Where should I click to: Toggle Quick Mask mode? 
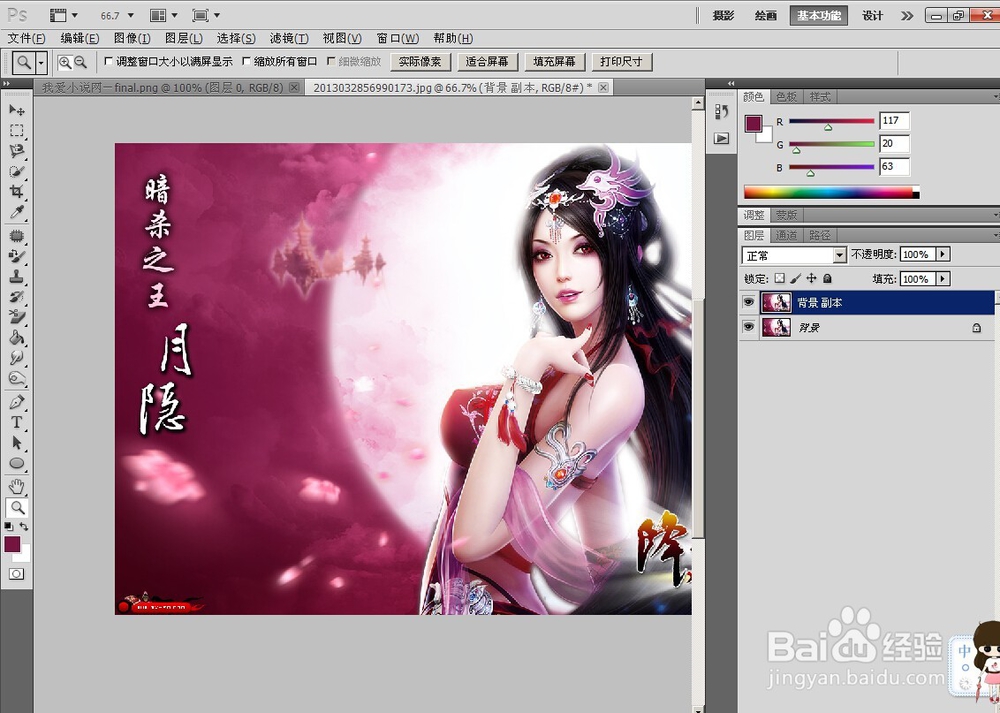tap(17, 574)
